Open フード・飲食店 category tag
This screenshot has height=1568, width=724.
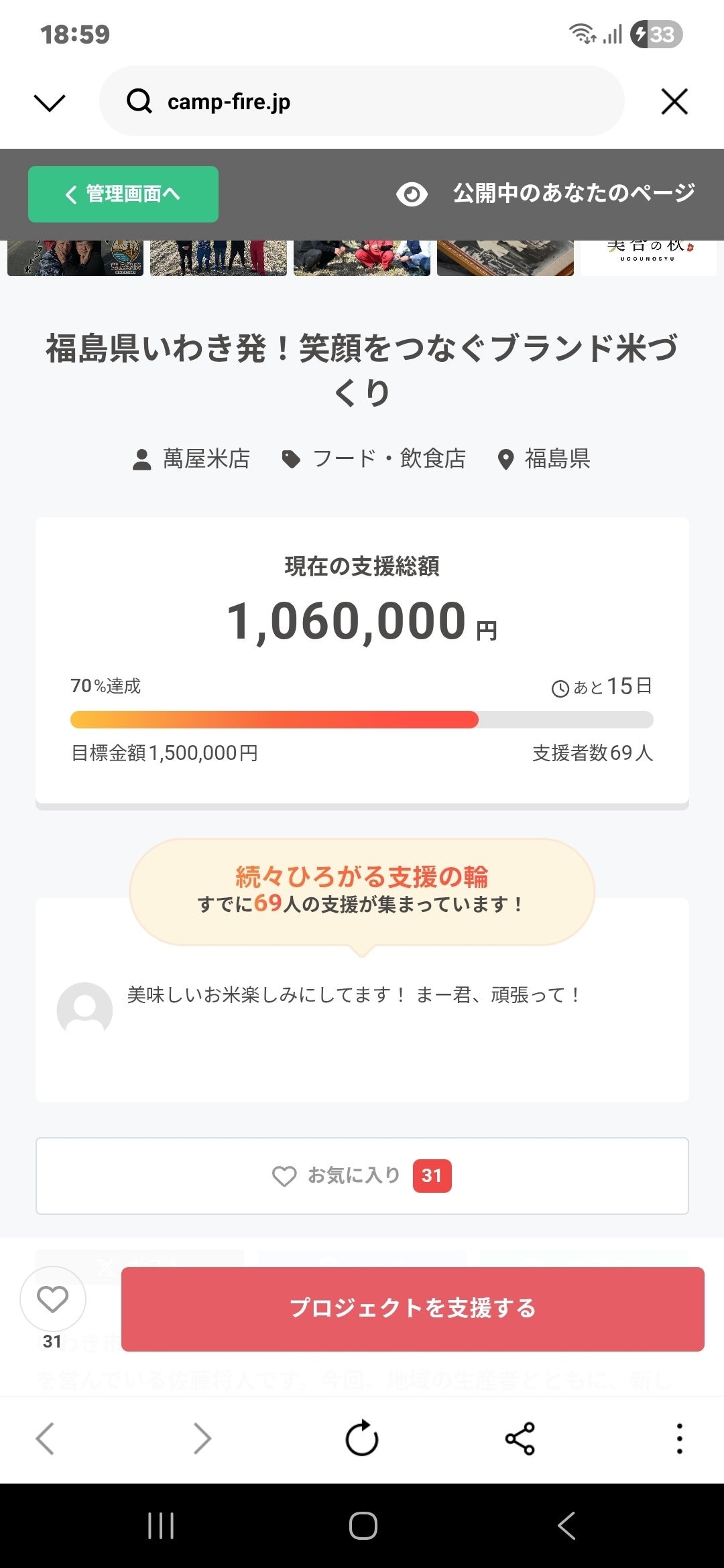(x=374, y=459)
